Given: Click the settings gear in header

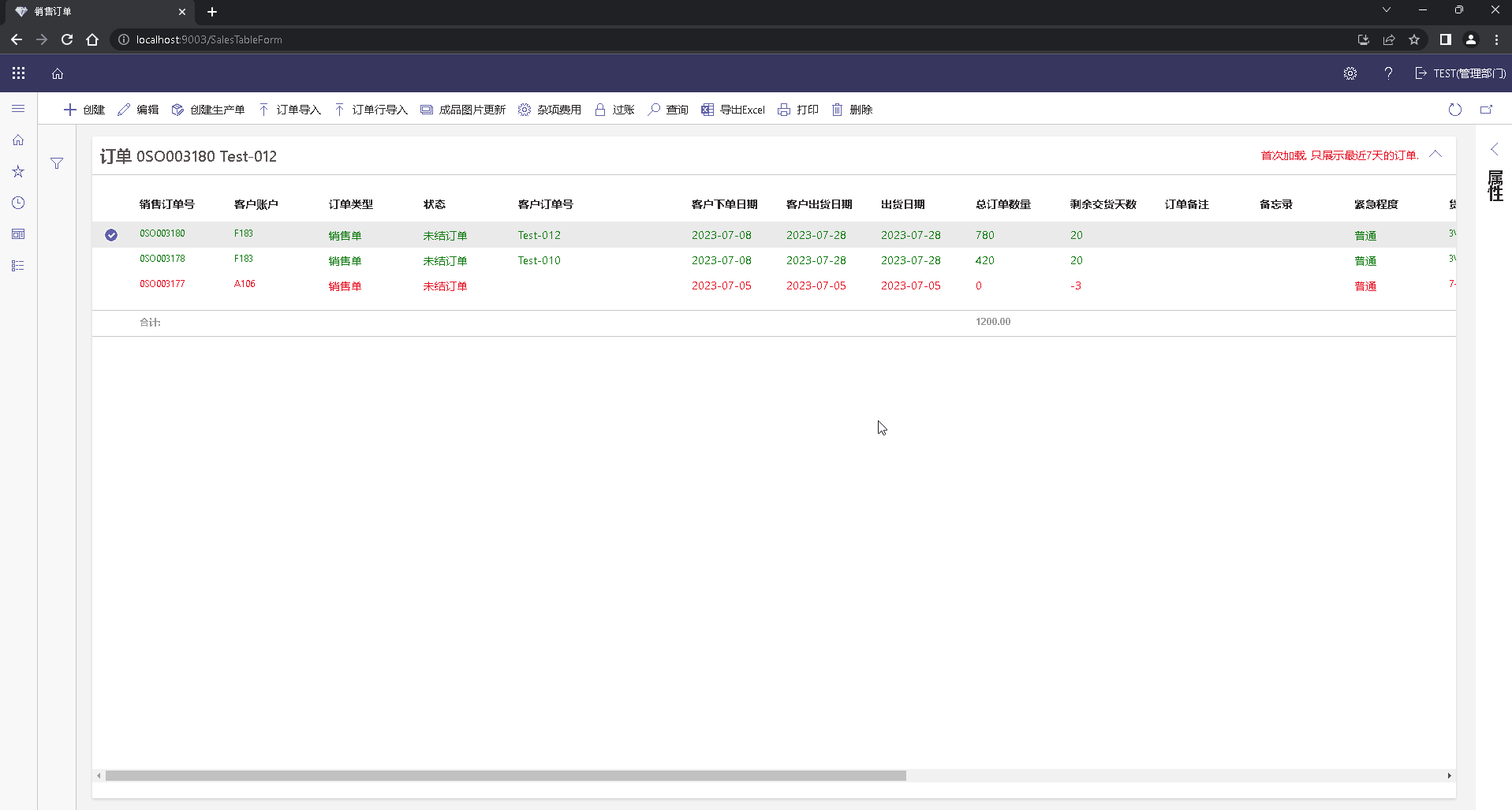Looking at the screenshot, I should pos(1350,73).
